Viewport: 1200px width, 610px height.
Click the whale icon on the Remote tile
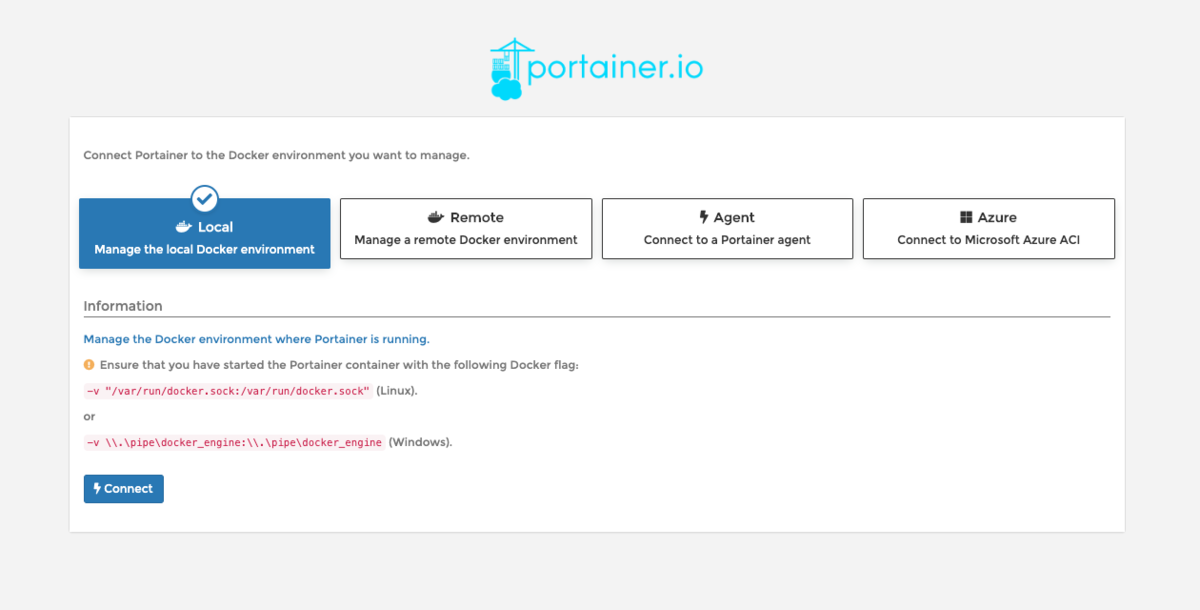(x=437, y=216)
